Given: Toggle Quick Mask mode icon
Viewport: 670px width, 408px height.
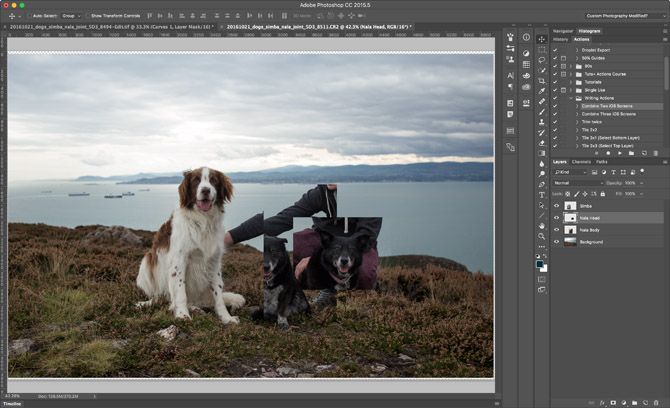Looking at the screenshot, I should click(x=541, y=279).
